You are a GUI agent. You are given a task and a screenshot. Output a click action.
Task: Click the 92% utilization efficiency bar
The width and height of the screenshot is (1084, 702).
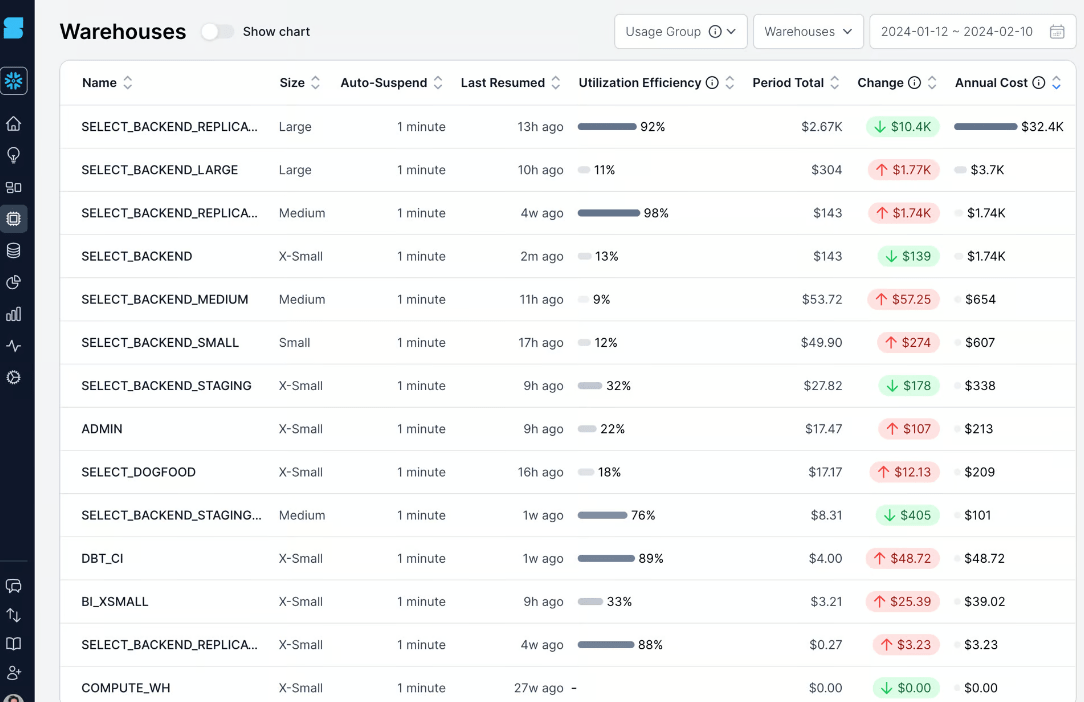pyautogui.click(x=607, y=127)
